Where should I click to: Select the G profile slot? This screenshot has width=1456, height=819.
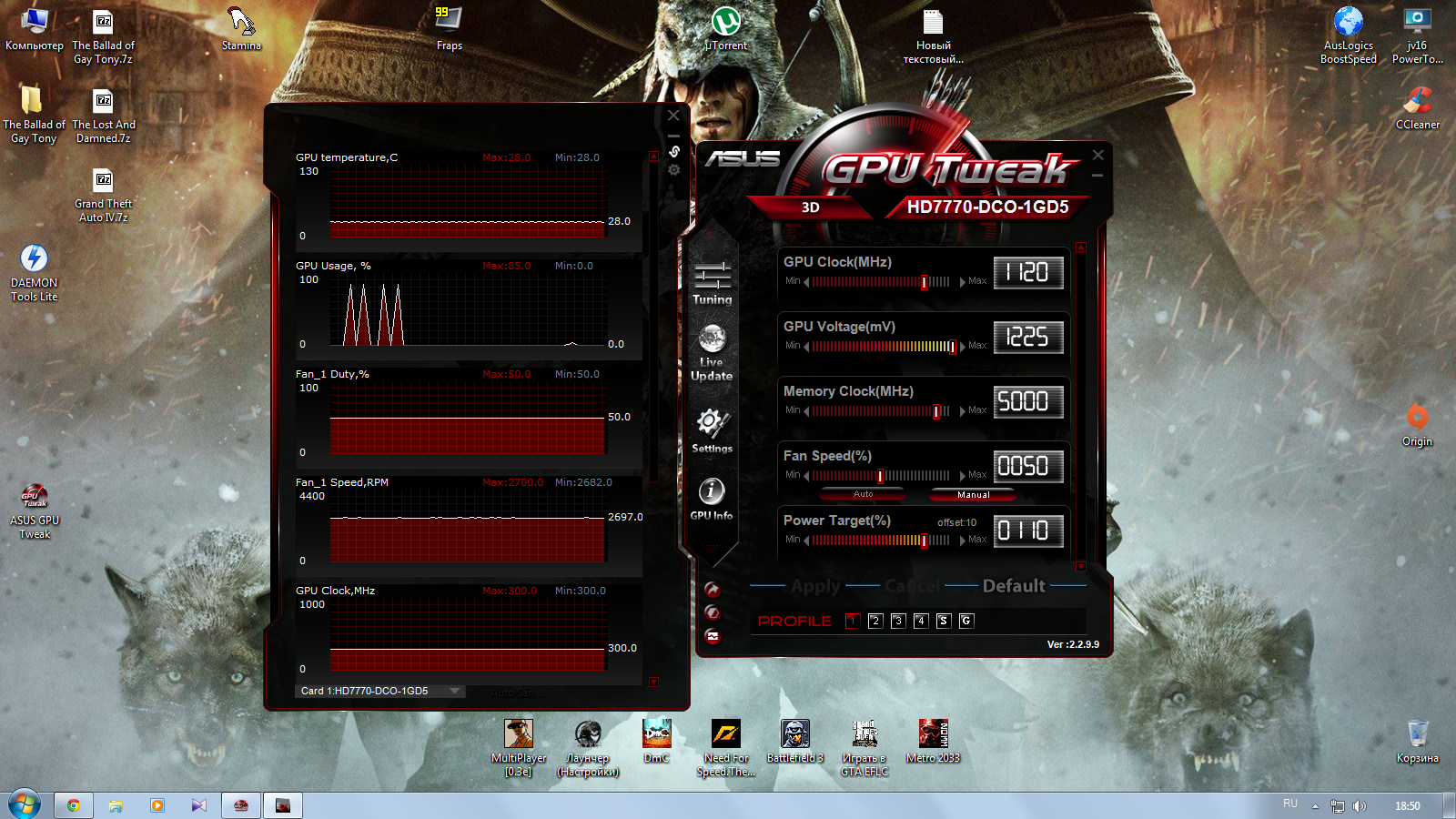(966, 621)
